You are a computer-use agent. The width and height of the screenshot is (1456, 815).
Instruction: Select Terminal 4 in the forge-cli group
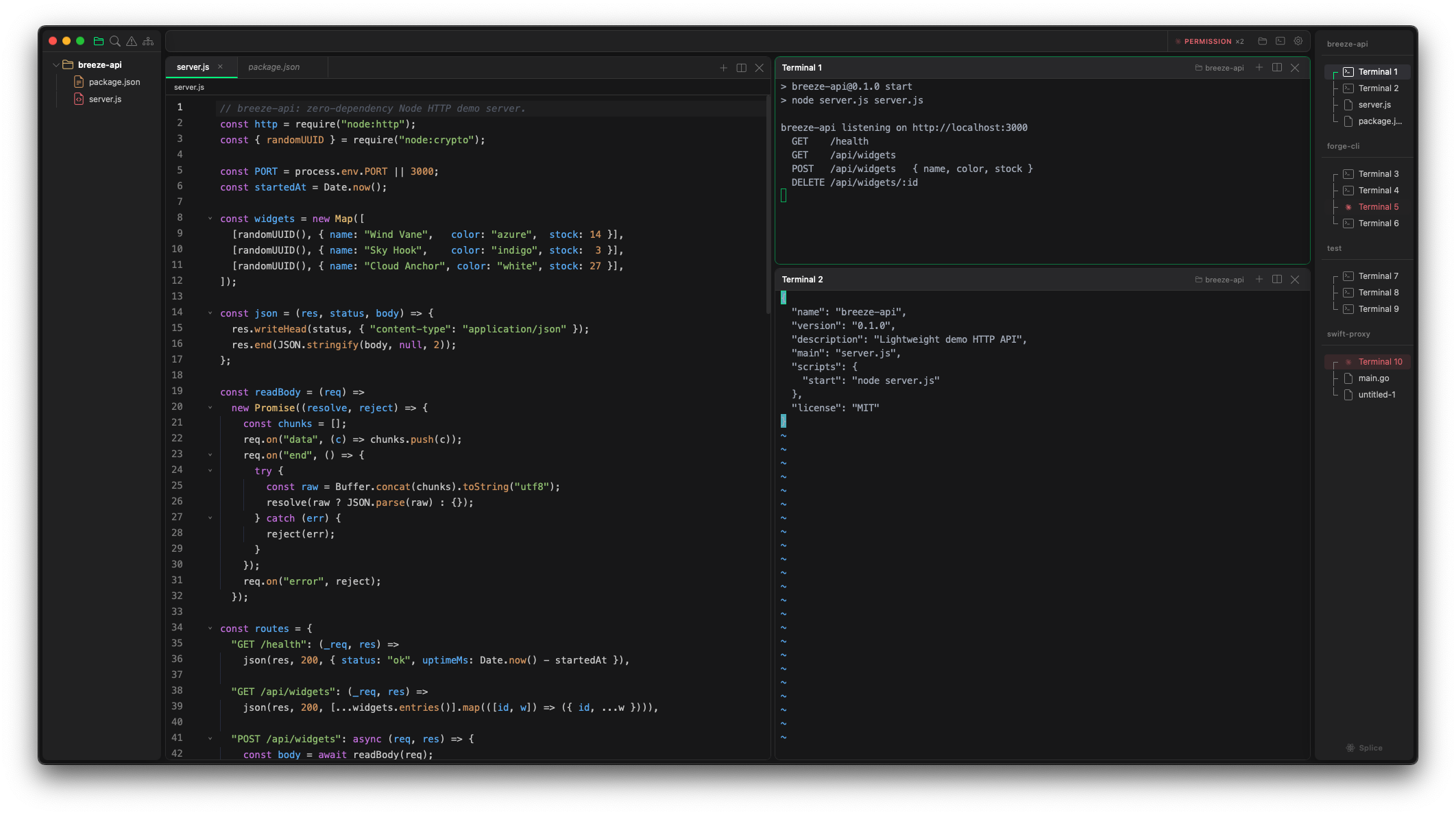pyautogui.click(x=1368, y=191)
